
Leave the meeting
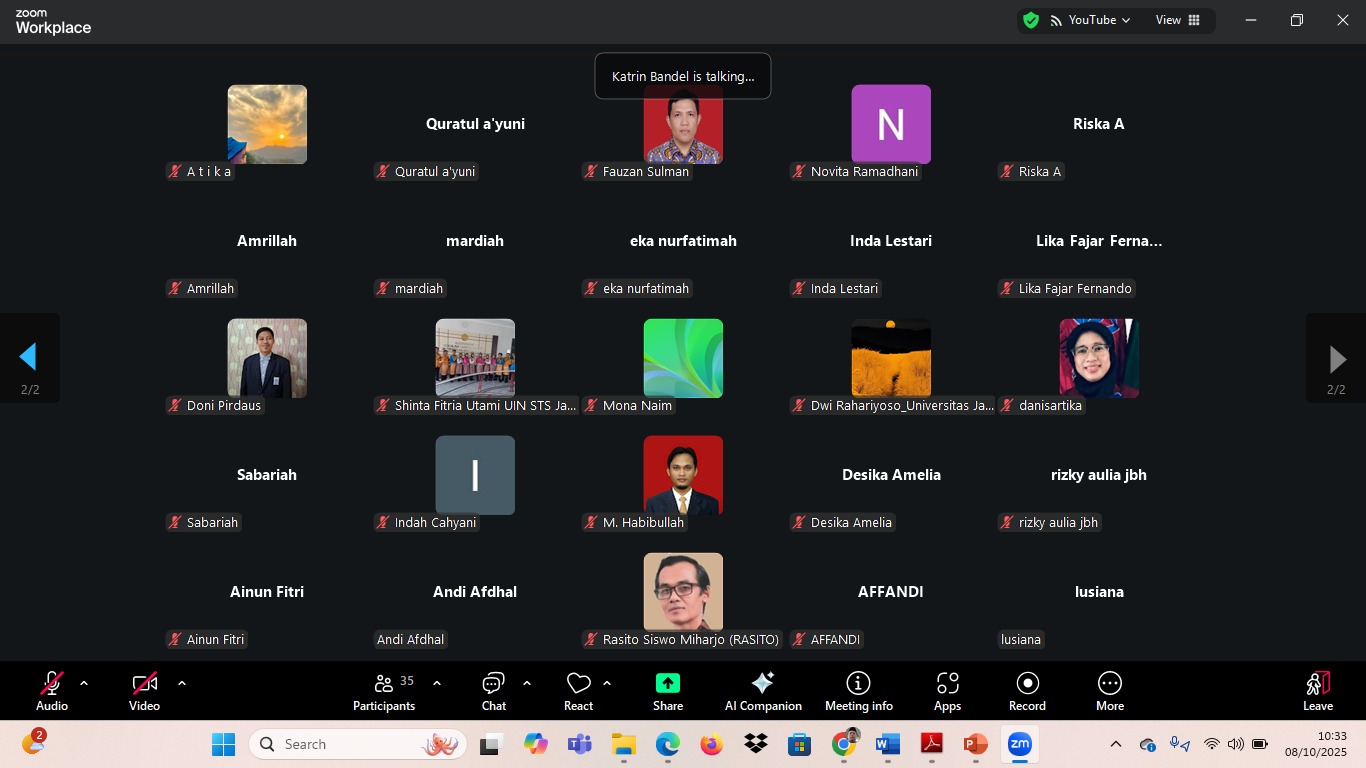click(x=1318, y=692)
